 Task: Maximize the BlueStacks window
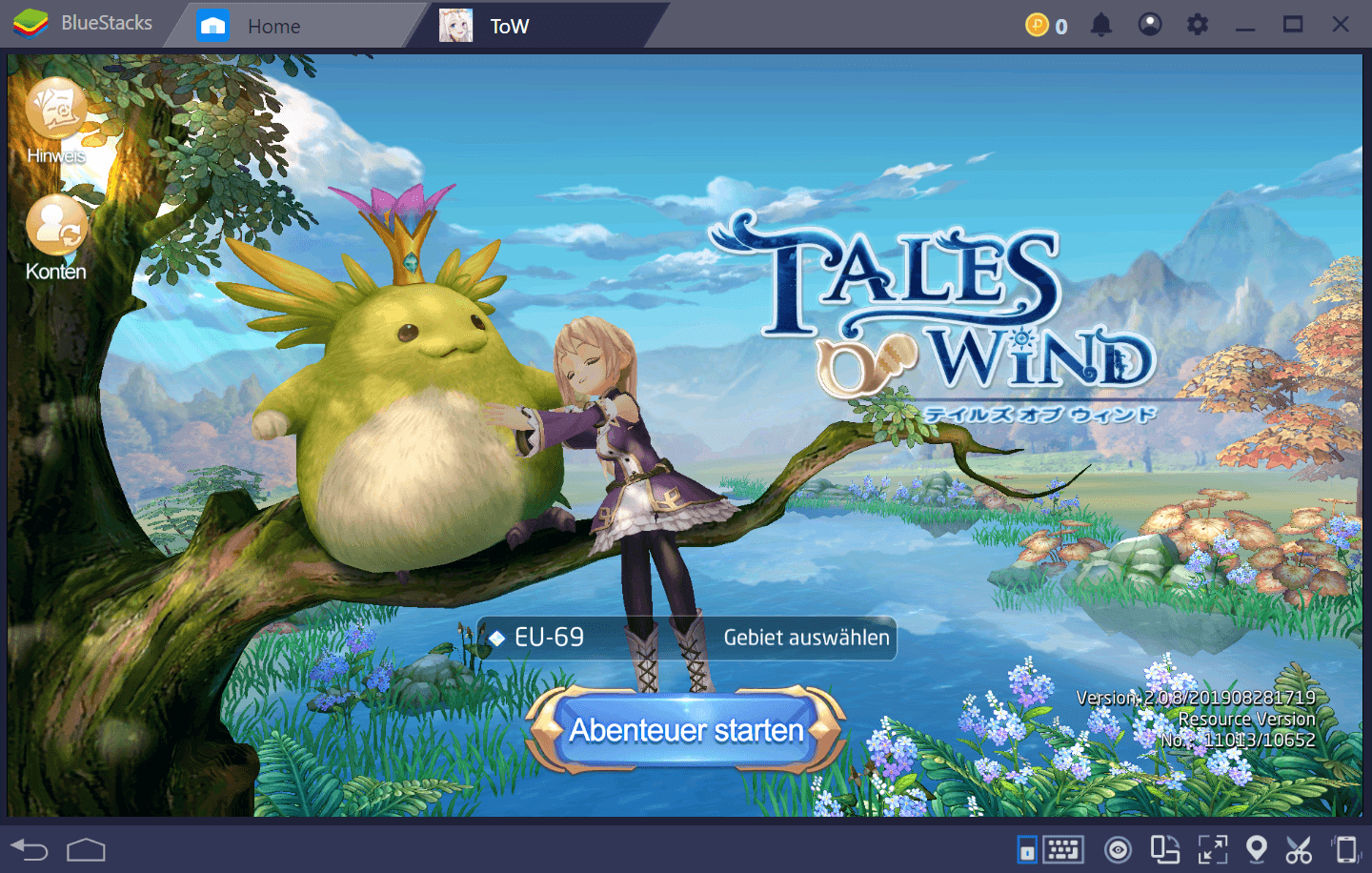pos(1293,25)
